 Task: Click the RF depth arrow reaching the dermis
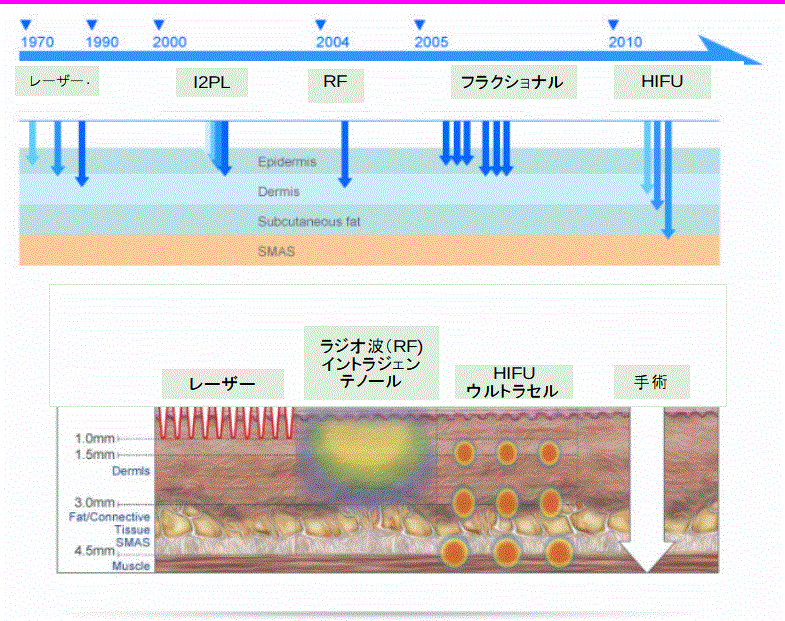[344, 154]
